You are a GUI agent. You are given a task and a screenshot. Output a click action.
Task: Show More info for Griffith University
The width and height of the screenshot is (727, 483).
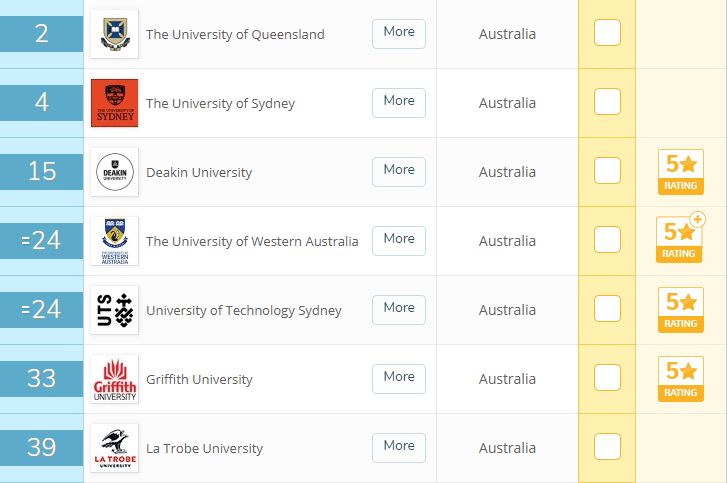(399, 379)
